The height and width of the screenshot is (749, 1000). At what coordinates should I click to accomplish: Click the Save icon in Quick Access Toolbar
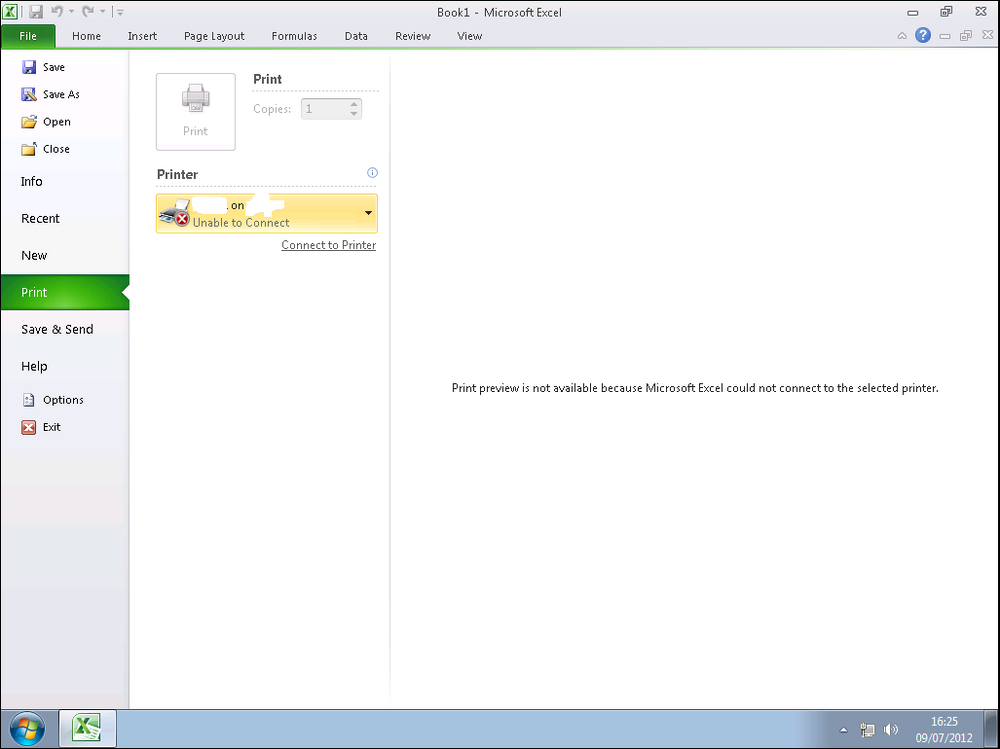[x=36, y=11]
